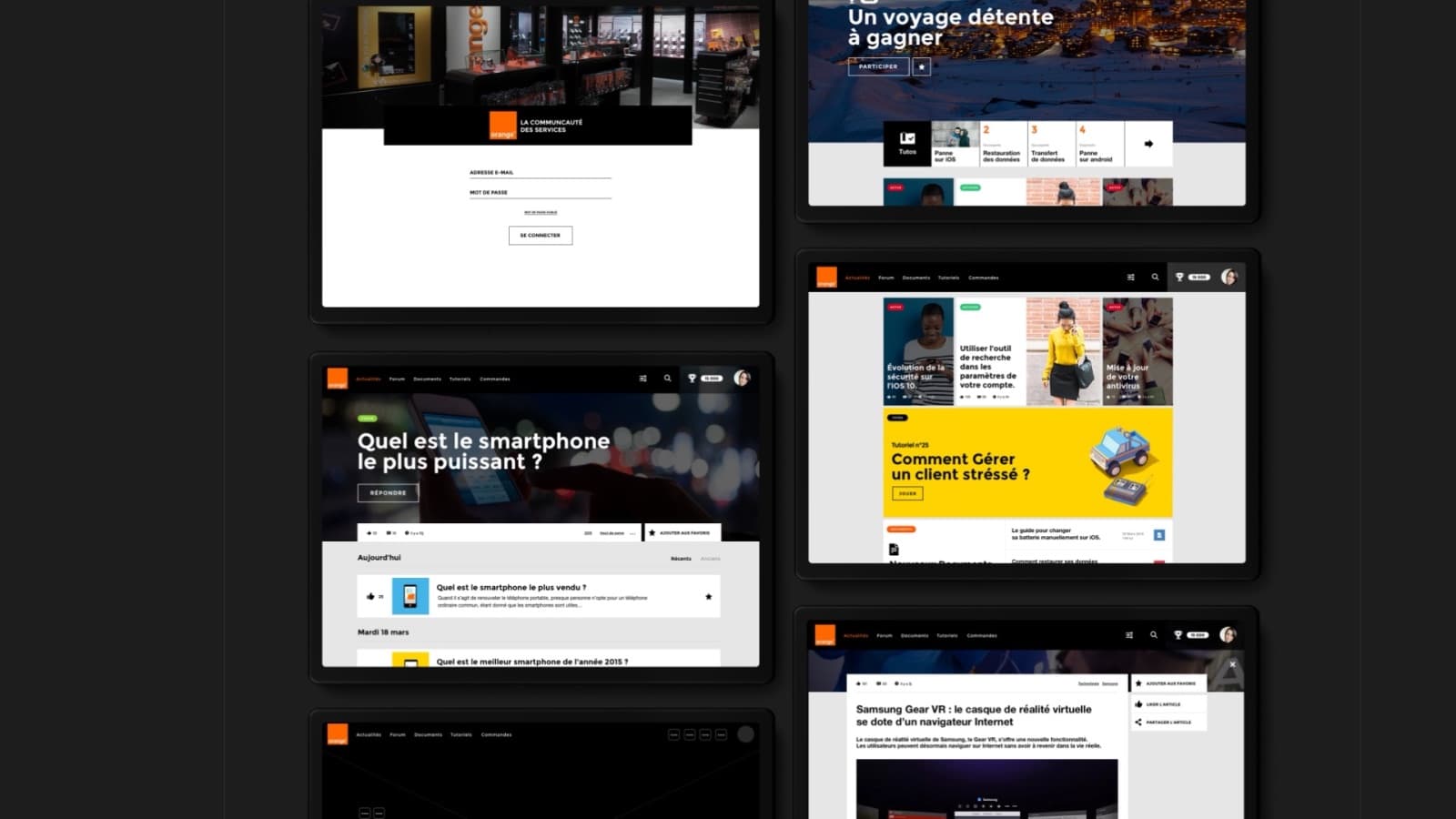Select Commandes in the Samsung Gear VR mockup
The height and width of the screenshot is (819, 1456).
point(982,636)
